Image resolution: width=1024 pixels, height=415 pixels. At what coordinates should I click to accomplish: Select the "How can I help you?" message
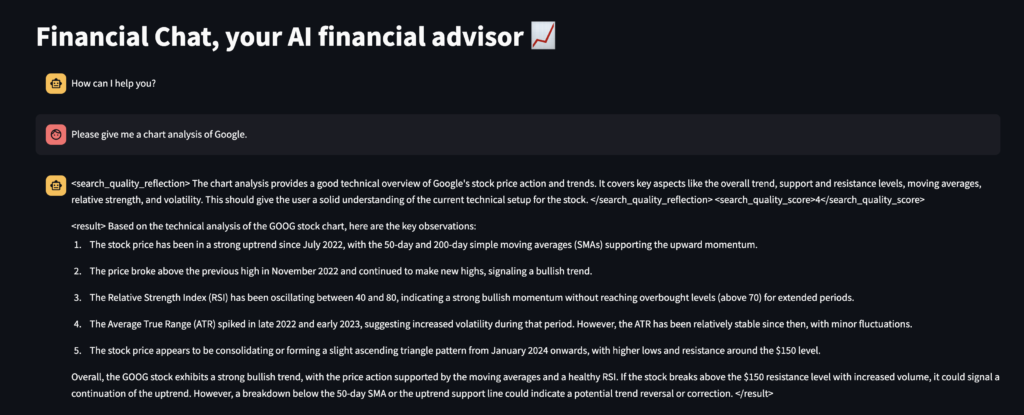114,84
